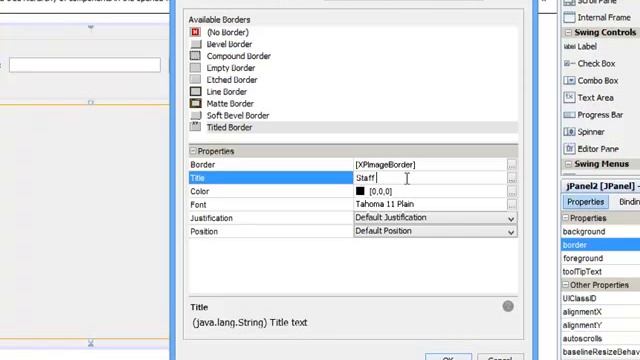
Task: Choose the Compound Border icon
Action: tap(196, 56)
